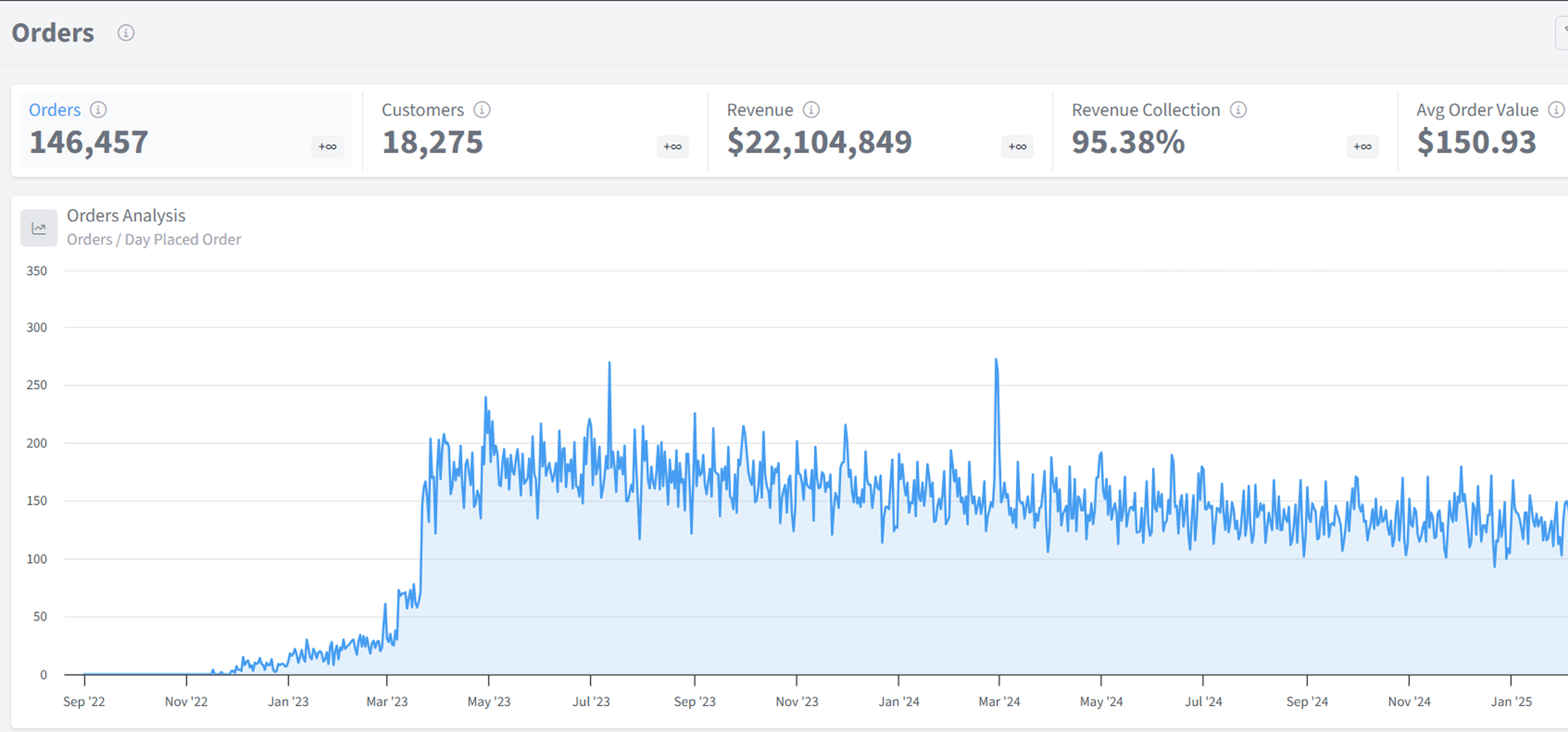1568x732 pixels.
Task: Click the +∞ badge in Revenue Collection card
Action: tap(1362, 147)
